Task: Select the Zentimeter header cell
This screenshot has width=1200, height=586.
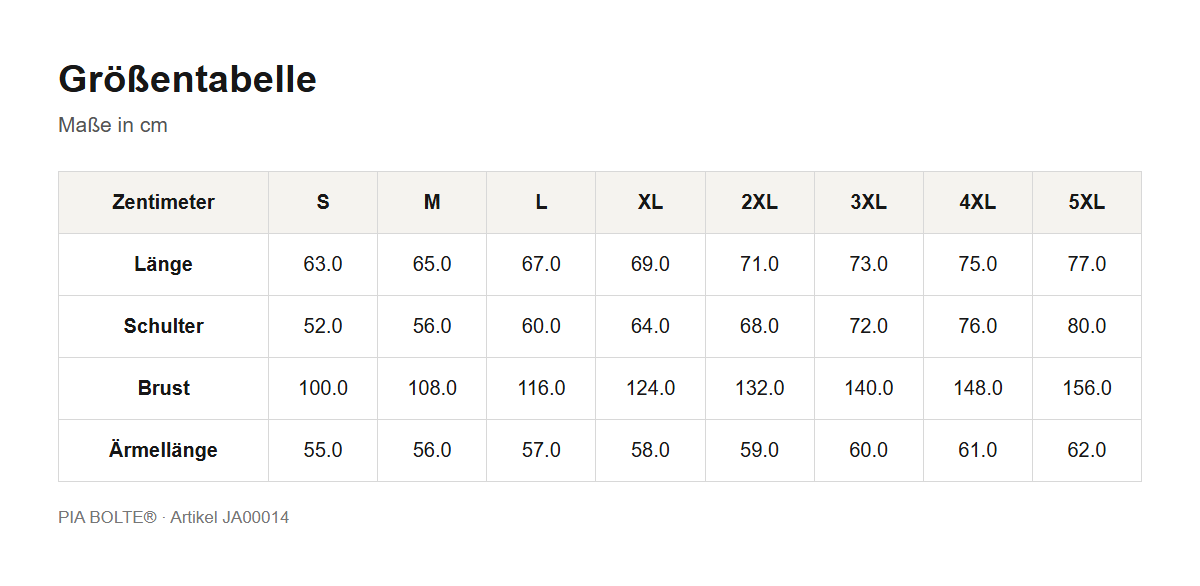Action: [x=163, y=202]
